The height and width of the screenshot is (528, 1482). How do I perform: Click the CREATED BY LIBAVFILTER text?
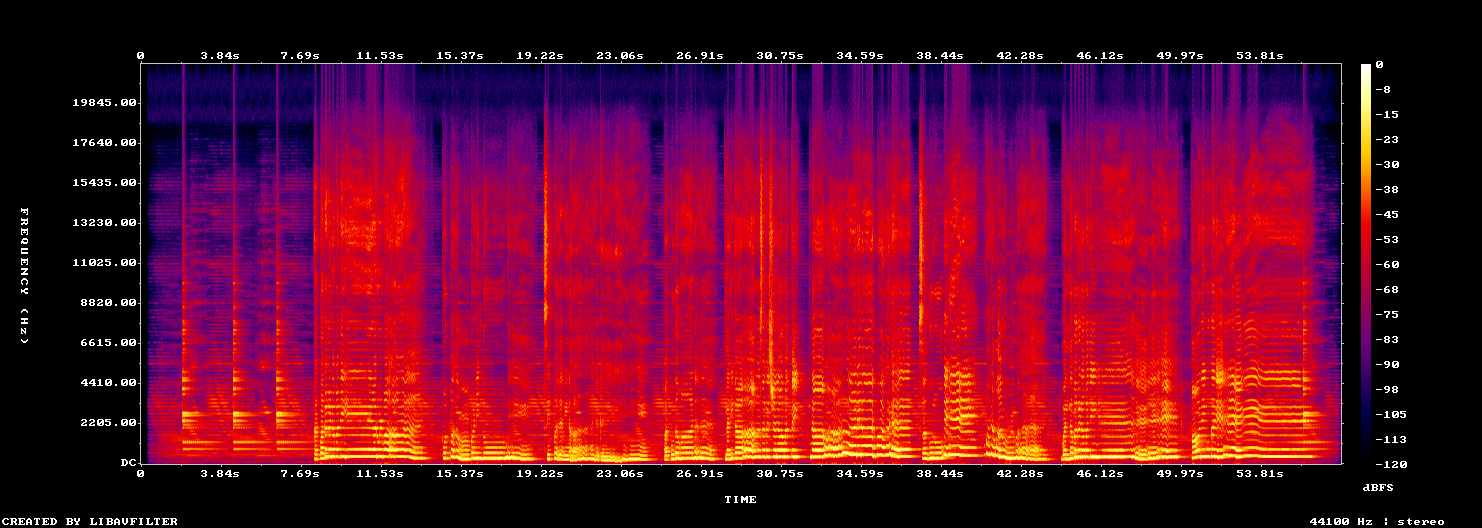point(90,521)
